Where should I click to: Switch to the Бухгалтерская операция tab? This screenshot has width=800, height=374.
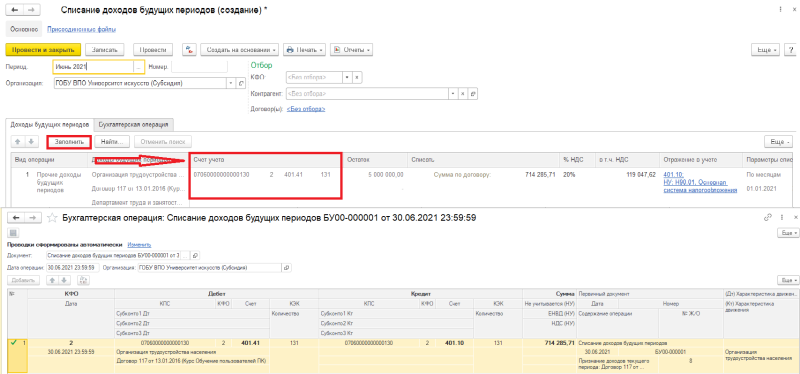[x=134, y=124]
